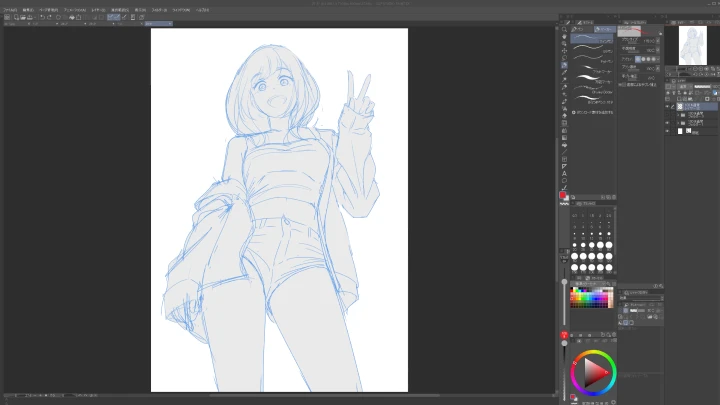Click the red main color swatch below the tools
720x405 pixels.
pos(564,196)
